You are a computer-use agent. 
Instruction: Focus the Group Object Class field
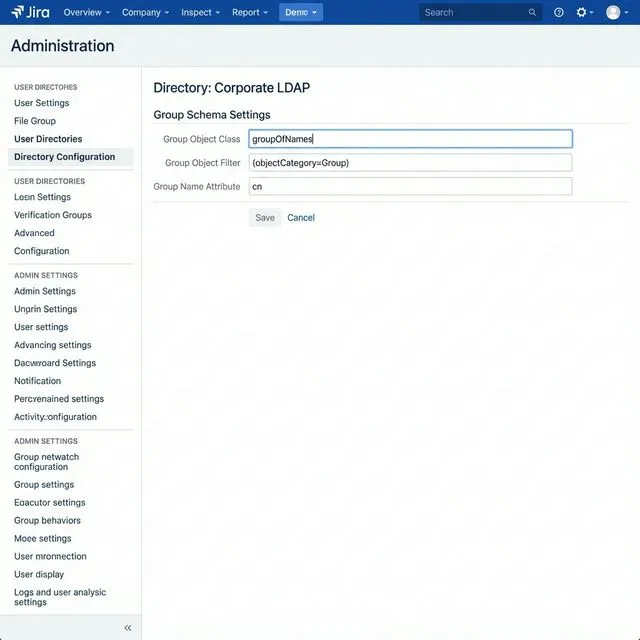click(x=410, y=139)
